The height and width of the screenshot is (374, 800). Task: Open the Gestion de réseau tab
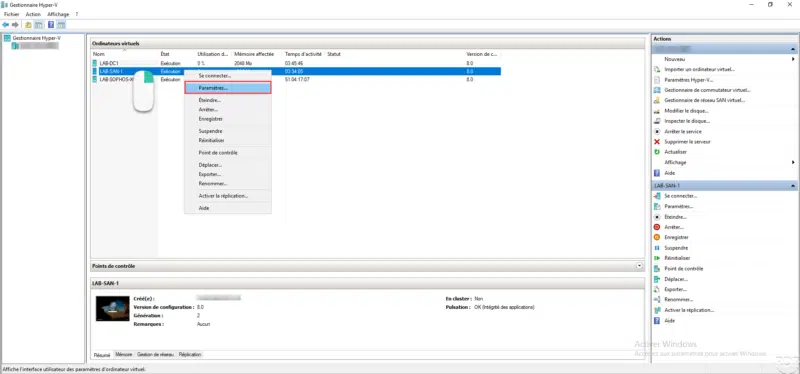point(156,354)
